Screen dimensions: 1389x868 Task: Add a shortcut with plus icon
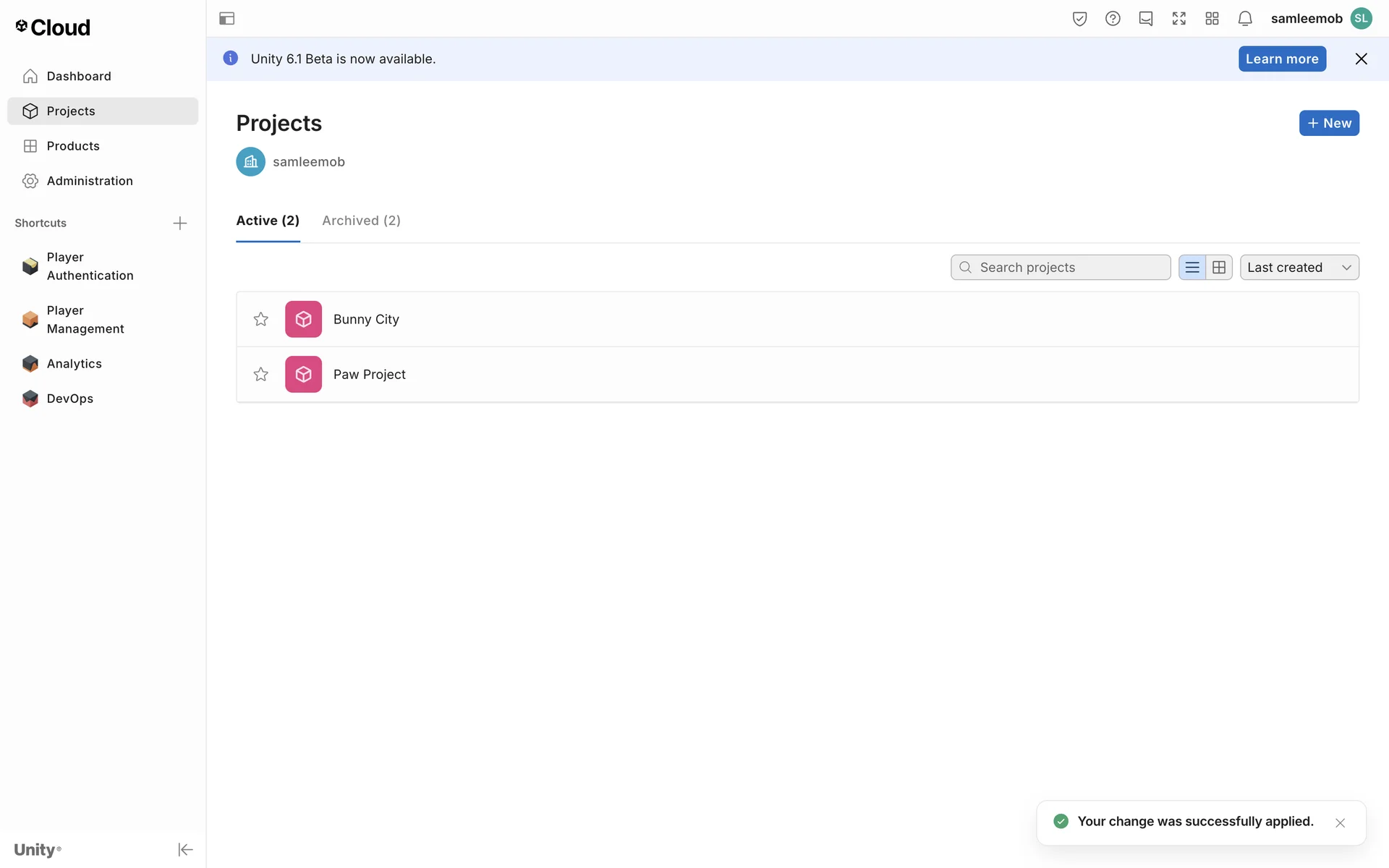[x=180, y=223]
